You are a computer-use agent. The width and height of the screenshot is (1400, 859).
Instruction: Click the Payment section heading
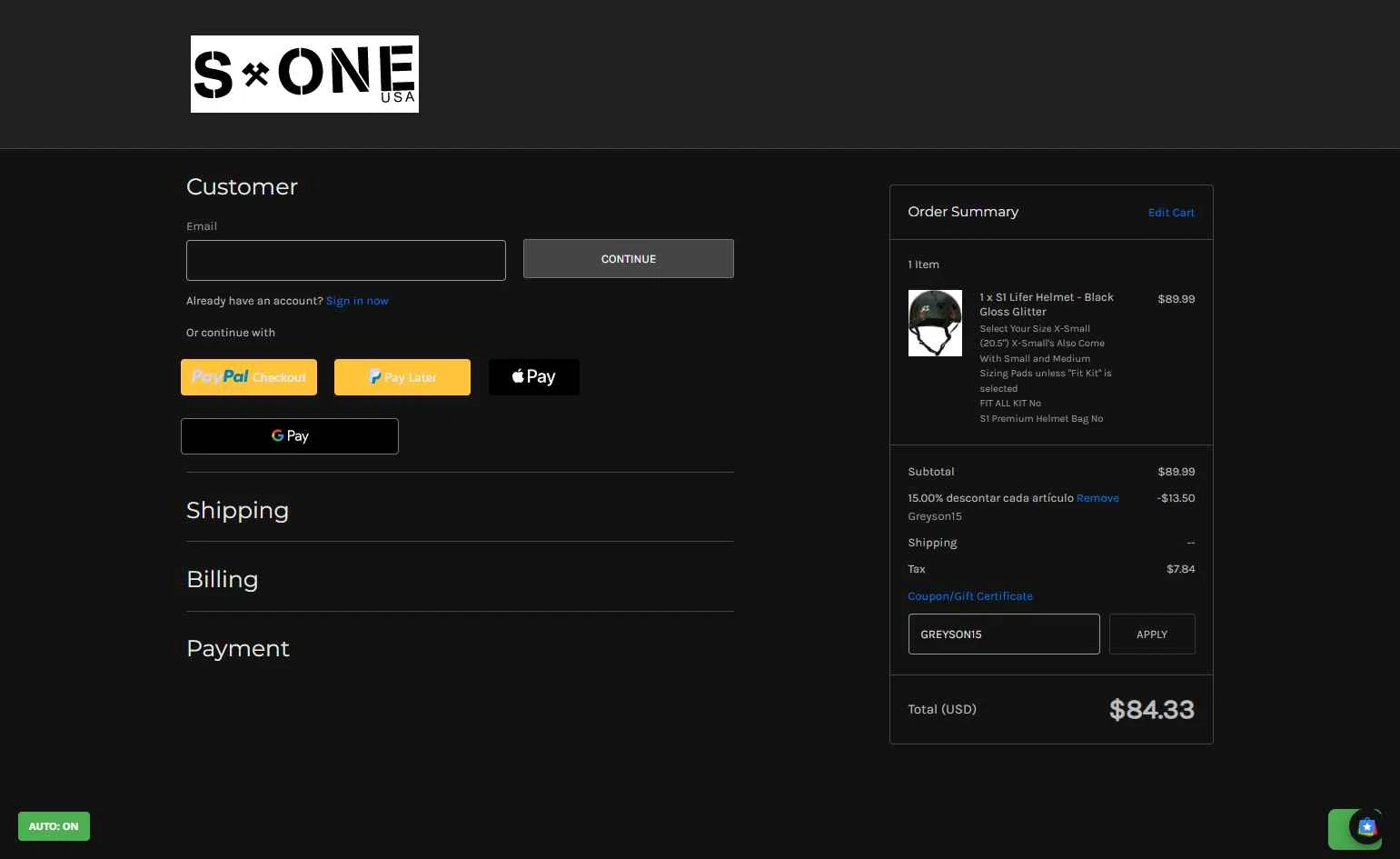coord(238,648)
